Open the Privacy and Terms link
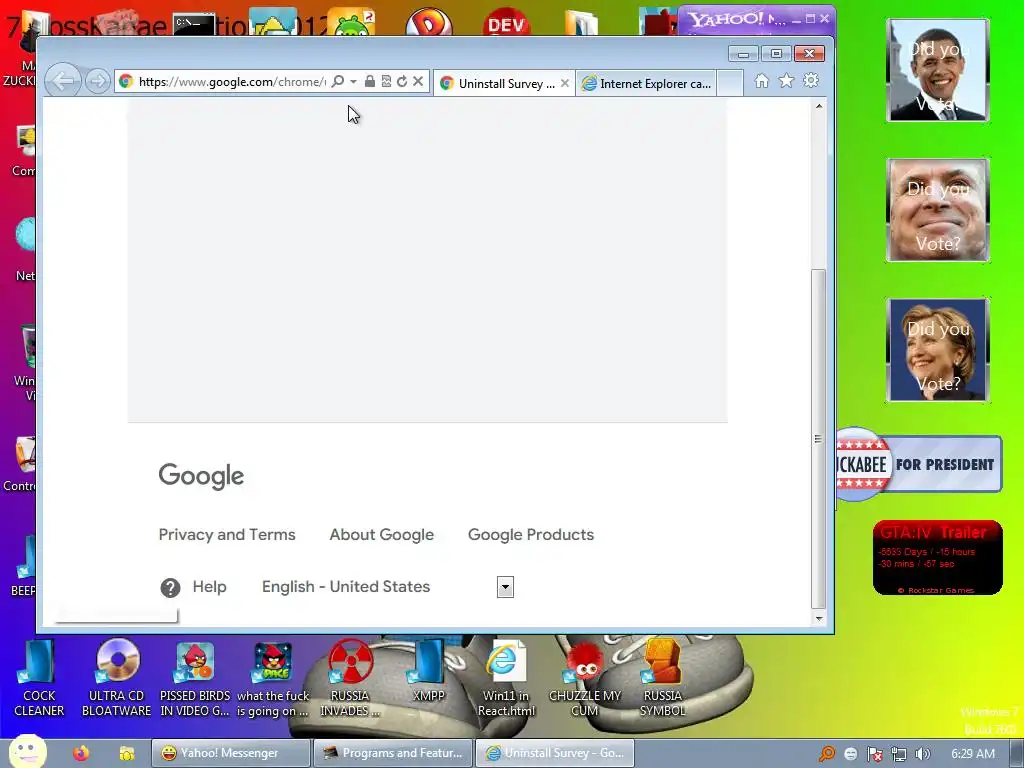This screenshot has height=768, width=1024. tap(227, 535)
